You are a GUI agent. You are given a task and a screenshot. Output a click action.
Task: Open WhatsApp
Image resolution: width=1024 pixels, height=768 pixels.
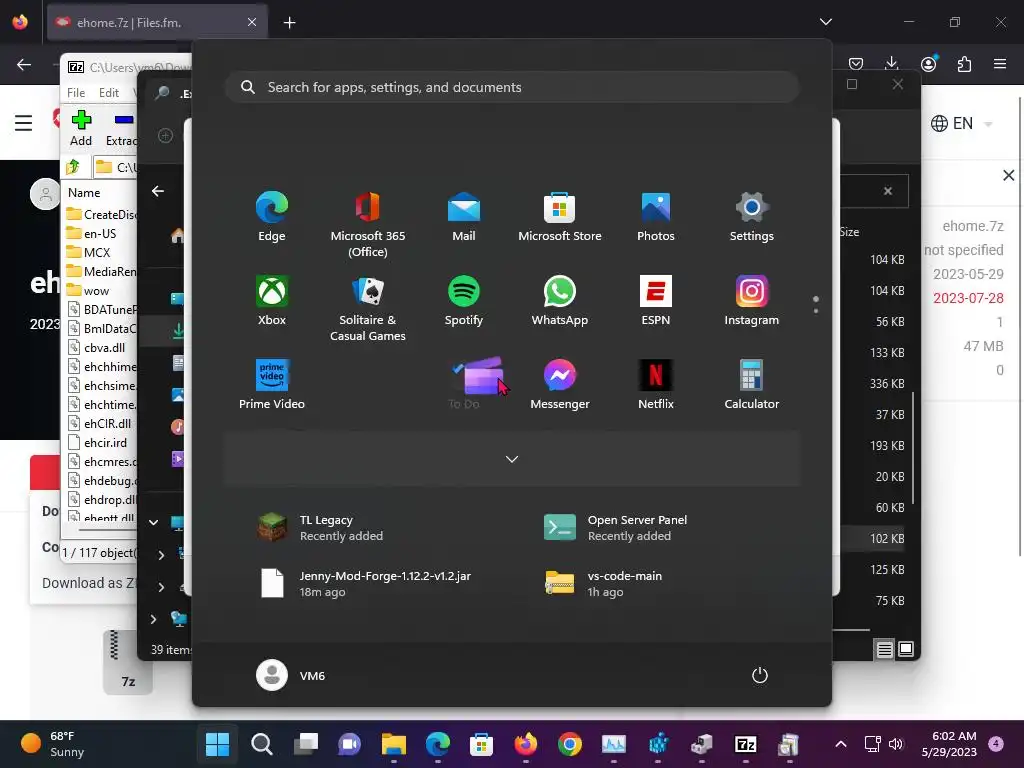560,301
